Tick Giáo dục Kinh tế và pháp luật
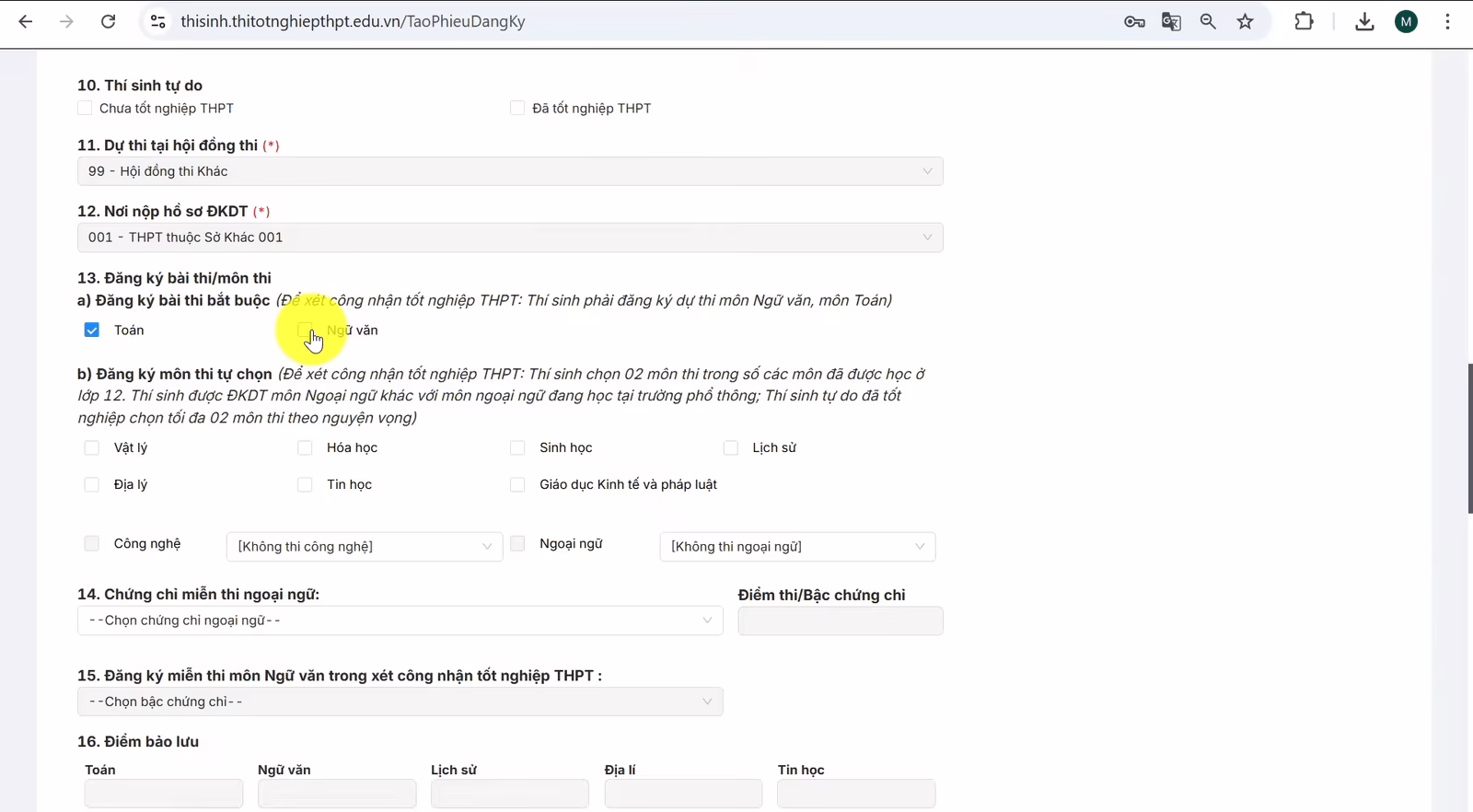This screenshot has width=1473, height=812. 517,484
